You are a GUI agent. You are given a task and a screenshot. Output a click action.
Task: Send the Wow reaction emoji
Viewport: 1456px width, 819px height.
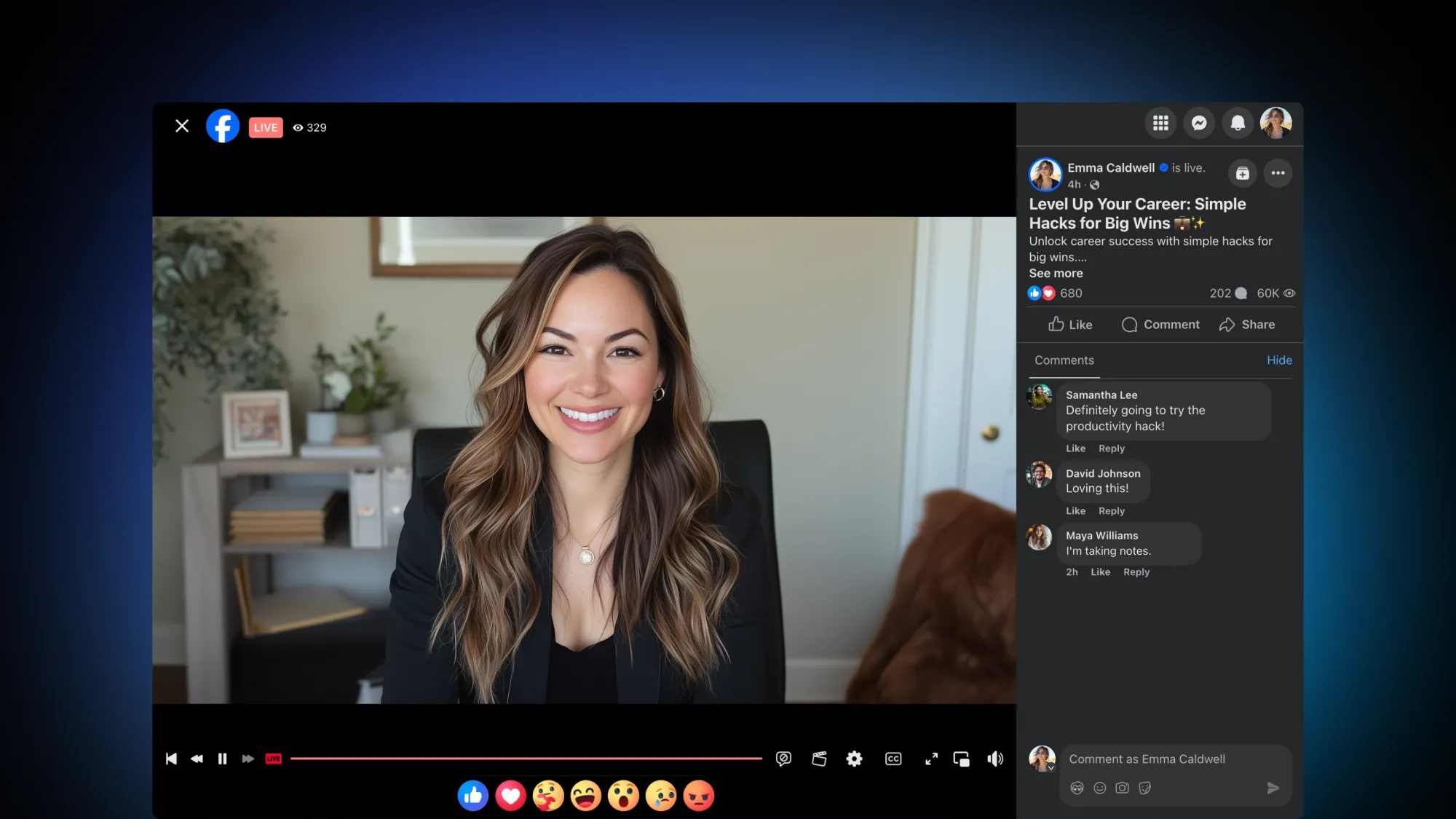[623, 796]
